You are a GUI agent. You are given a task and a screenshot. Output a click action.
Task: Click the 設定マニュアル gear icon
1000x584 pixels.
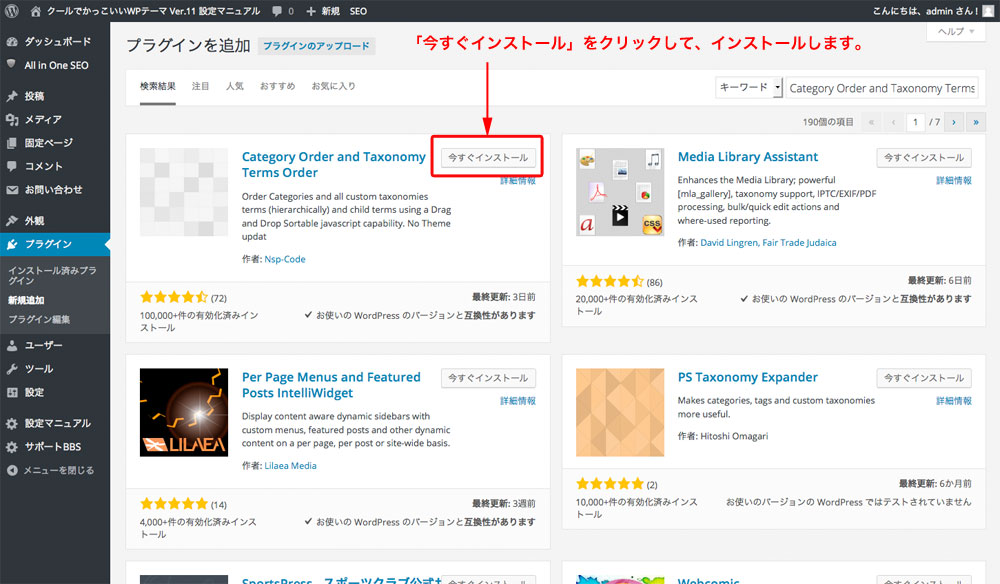11,423
